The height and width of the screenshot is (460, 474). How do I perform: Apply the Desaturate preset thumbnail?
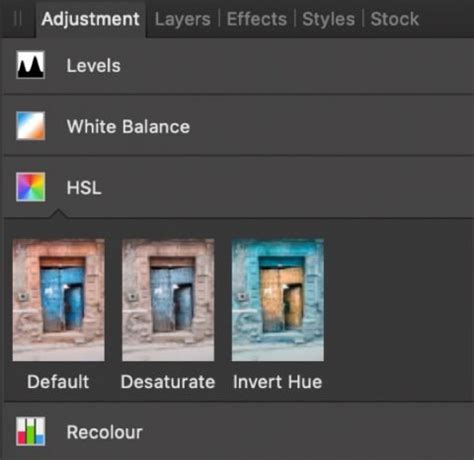[x=168, y=300]
